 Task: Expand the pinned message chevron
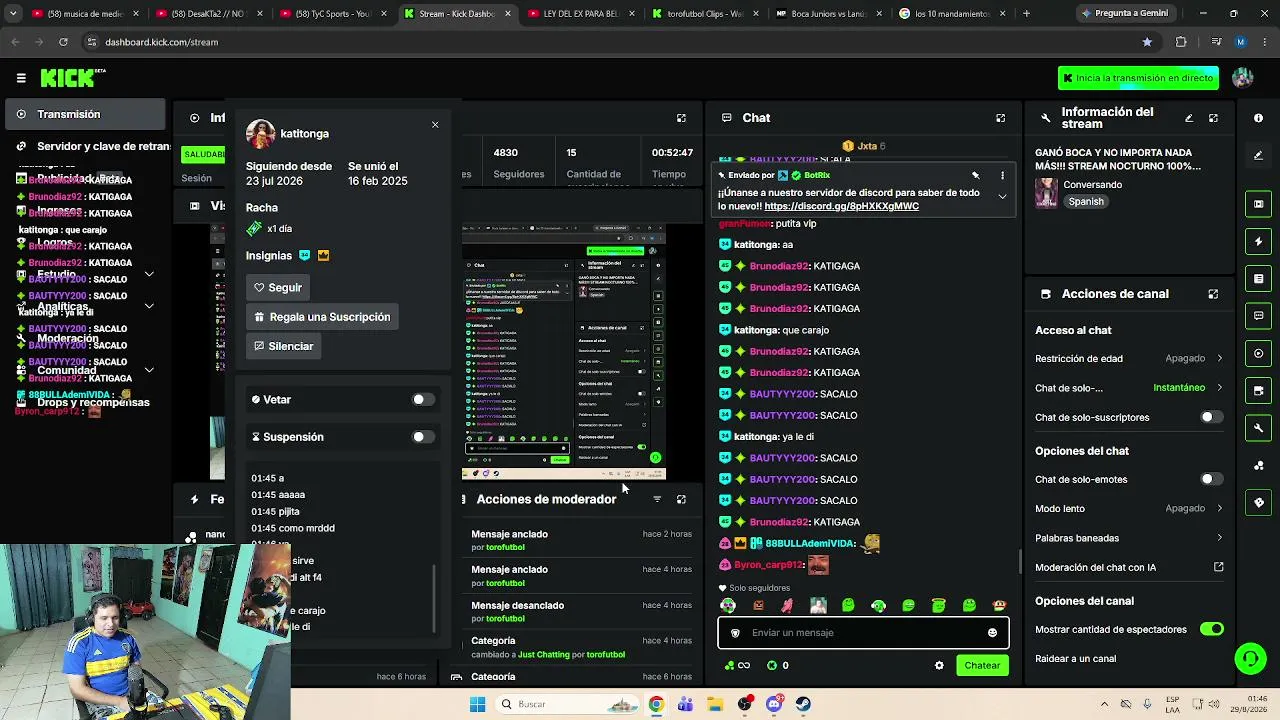[1002, 197]
